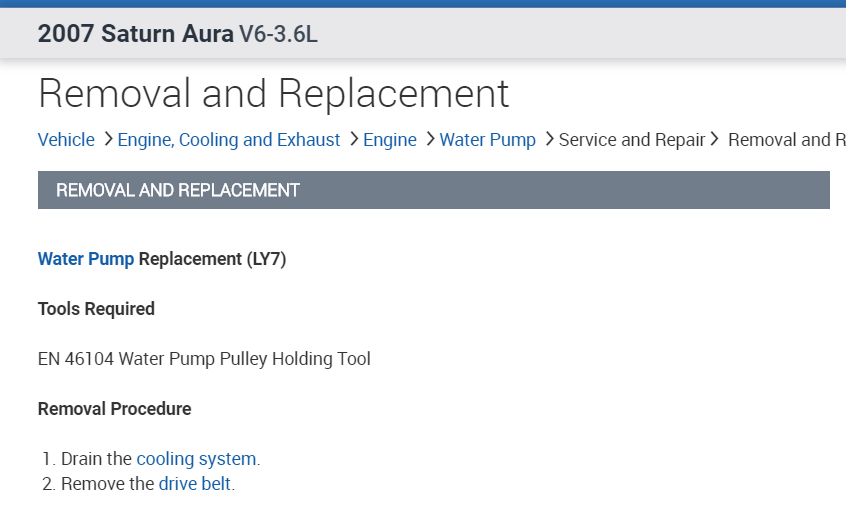Viewport: 846px width, 532px height.
Task: Click the V6-3.6L engine label
Action: coord(278,34)
